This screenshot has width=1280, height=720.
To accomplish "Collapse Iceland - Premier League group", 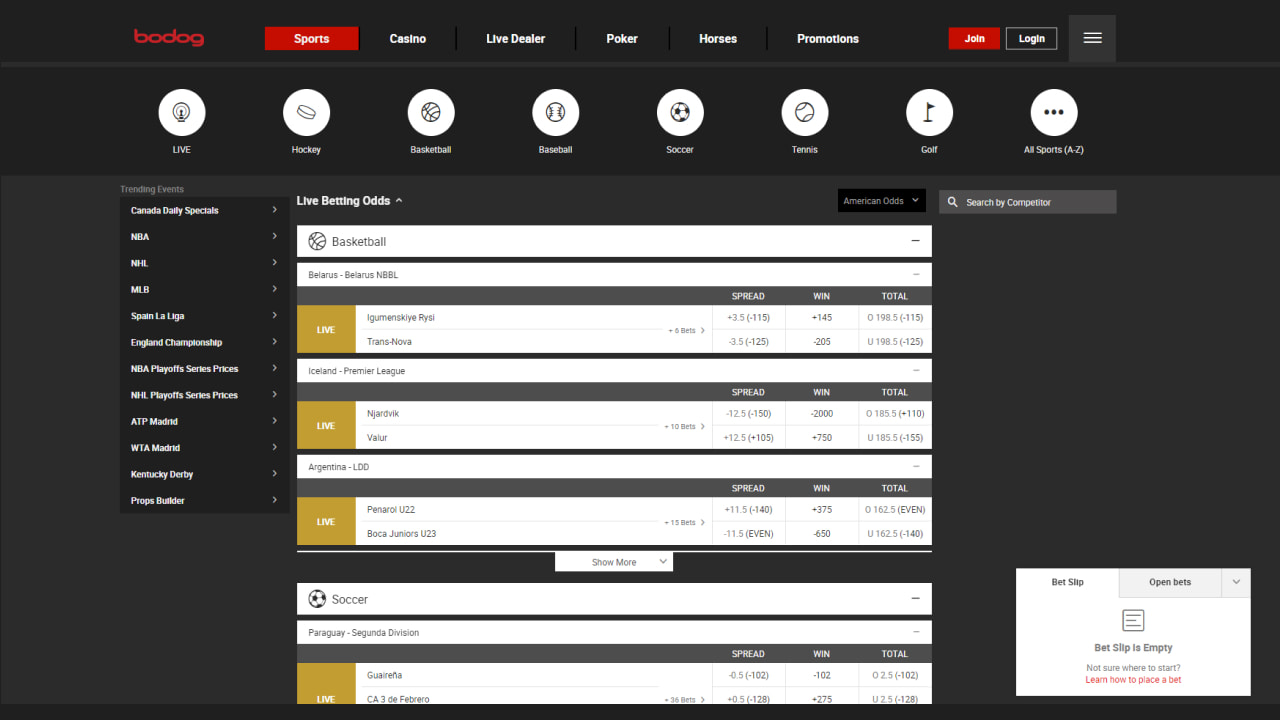I will coord(915,370).
